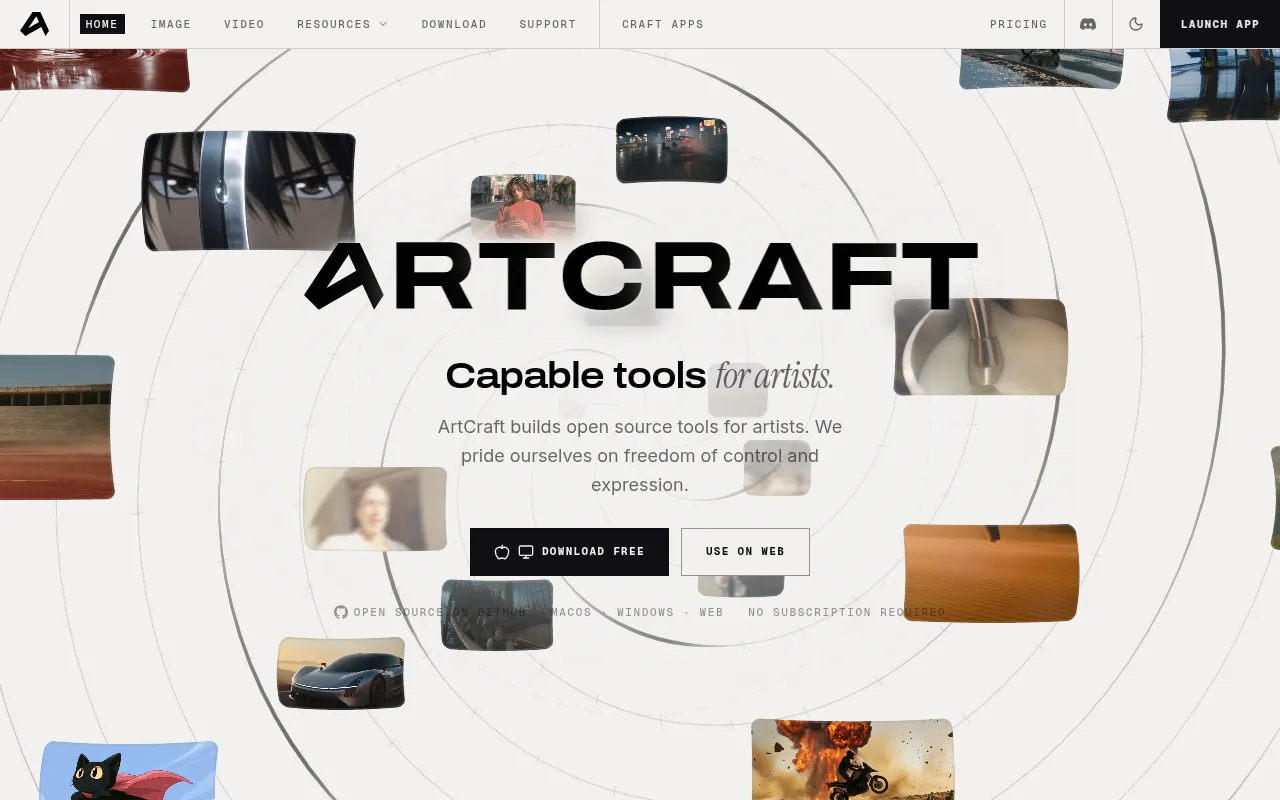Open the motorcycle explosion thumbnail

(x=852, y=760)
